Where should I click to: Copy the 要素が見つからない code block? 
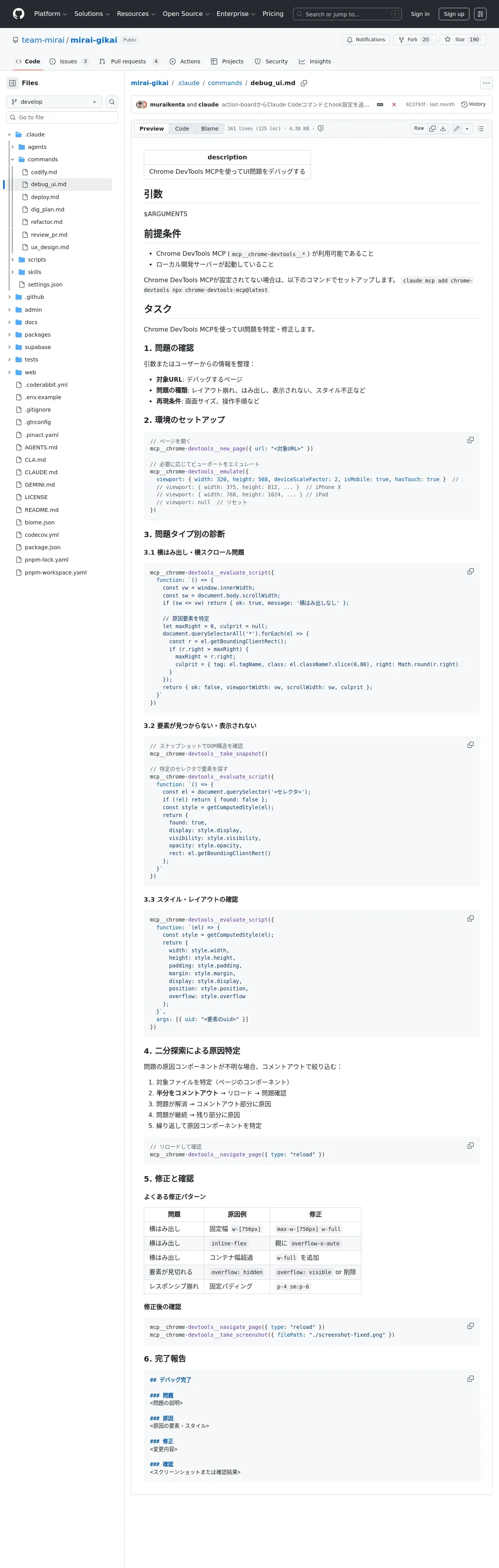click(470, 745)
